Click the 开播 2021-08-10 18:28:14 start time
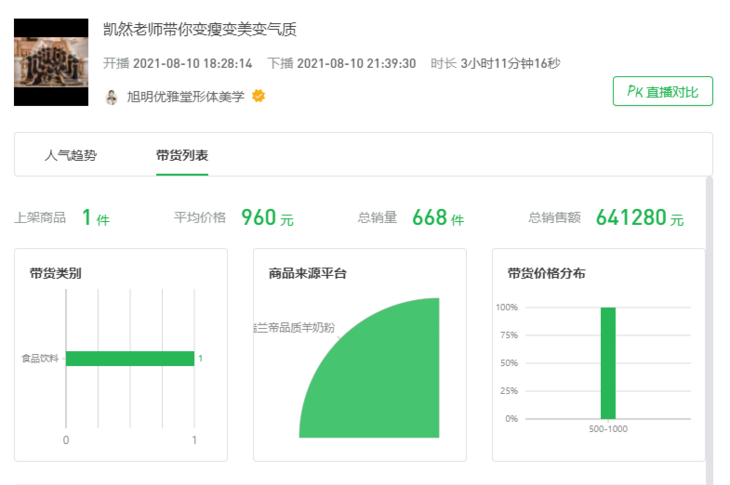The image size is (730, 485). click(177, 63)
